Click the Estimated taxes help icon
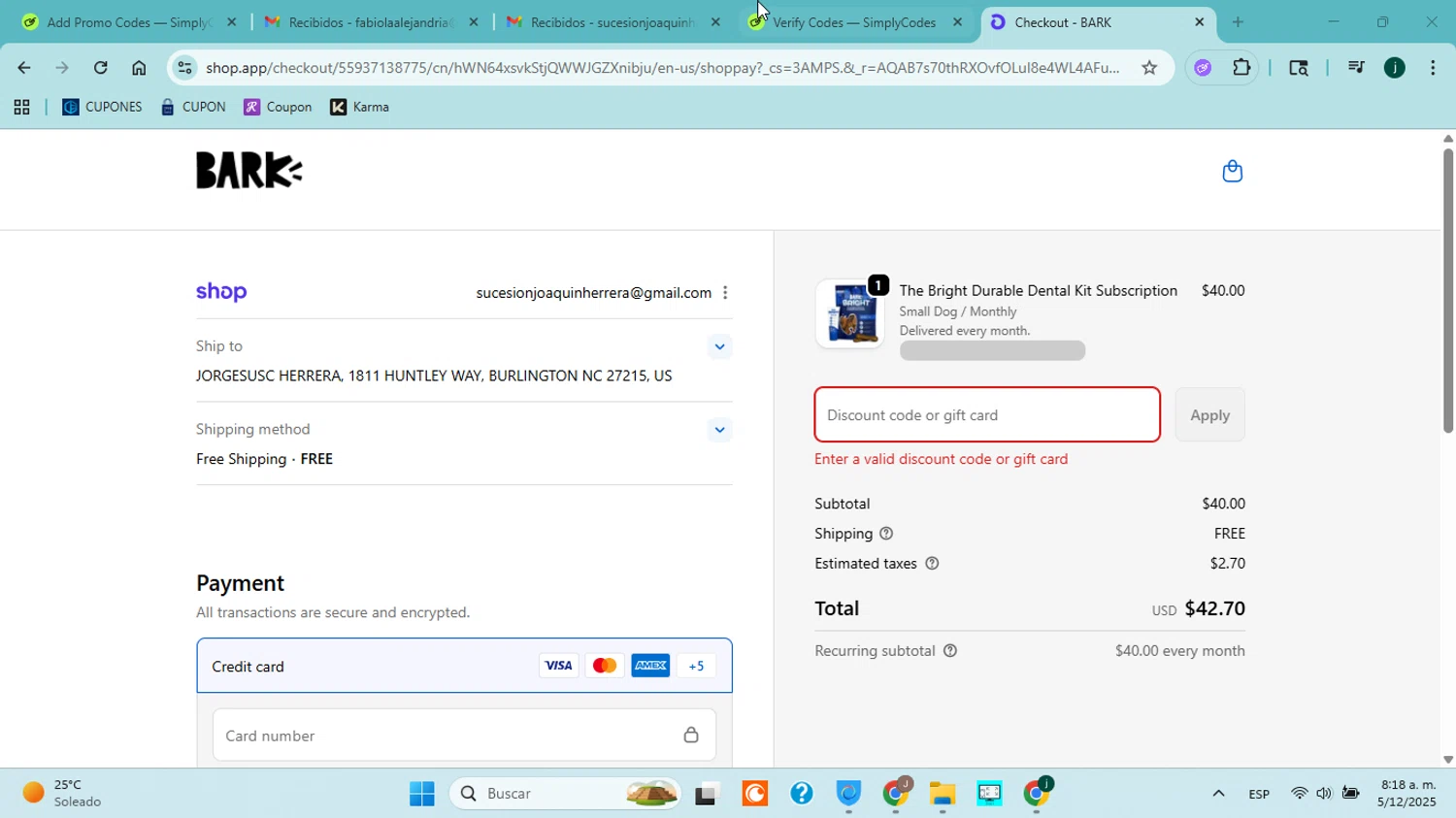The image size is (1456, 818). pos(932,564)
